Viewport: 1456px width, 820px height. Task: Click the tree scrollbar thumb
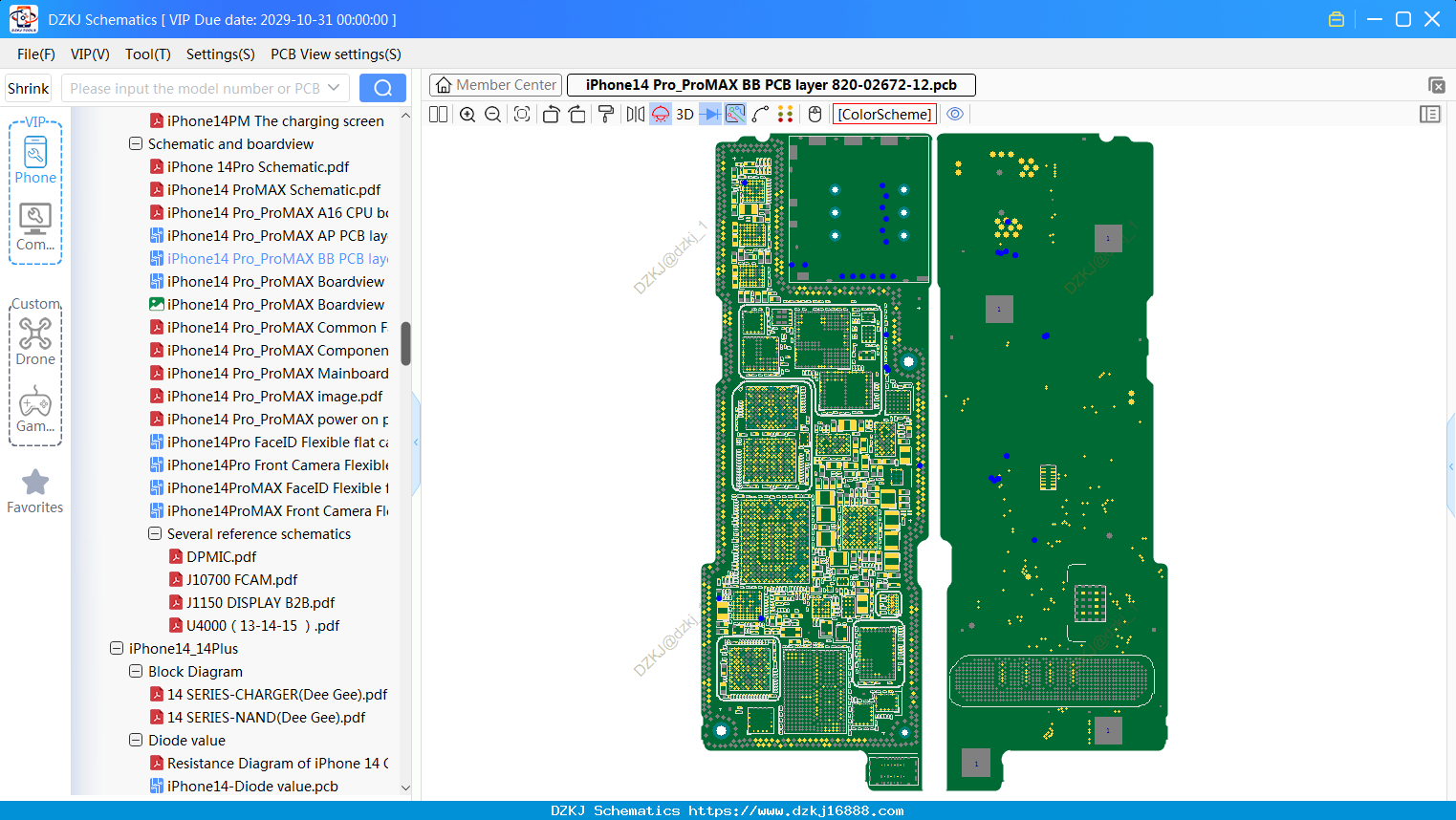pyautogui.click(x=405, y=343)
